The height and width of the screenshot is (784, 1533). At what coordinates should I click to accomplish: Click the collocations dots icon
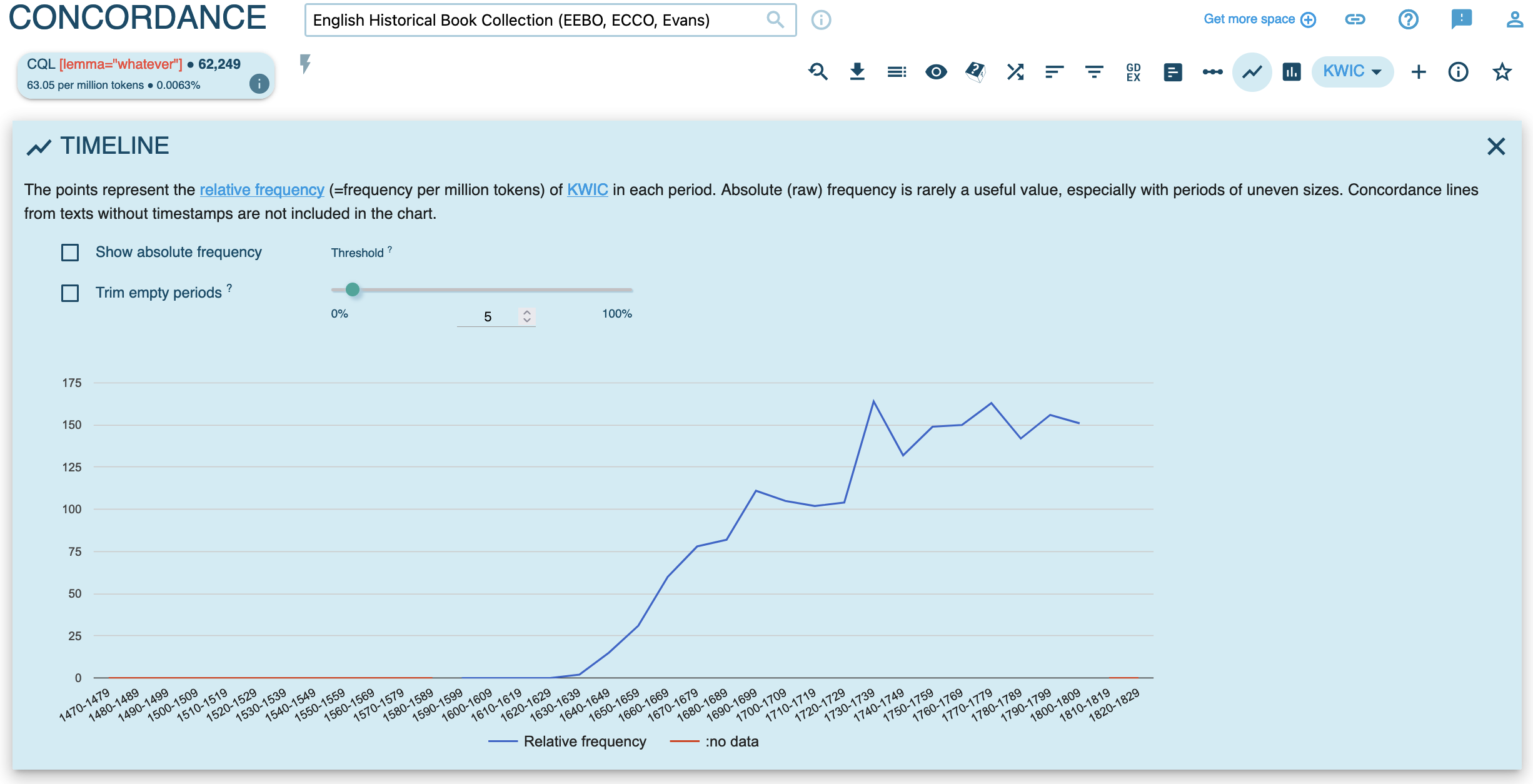pos(1212,72)
